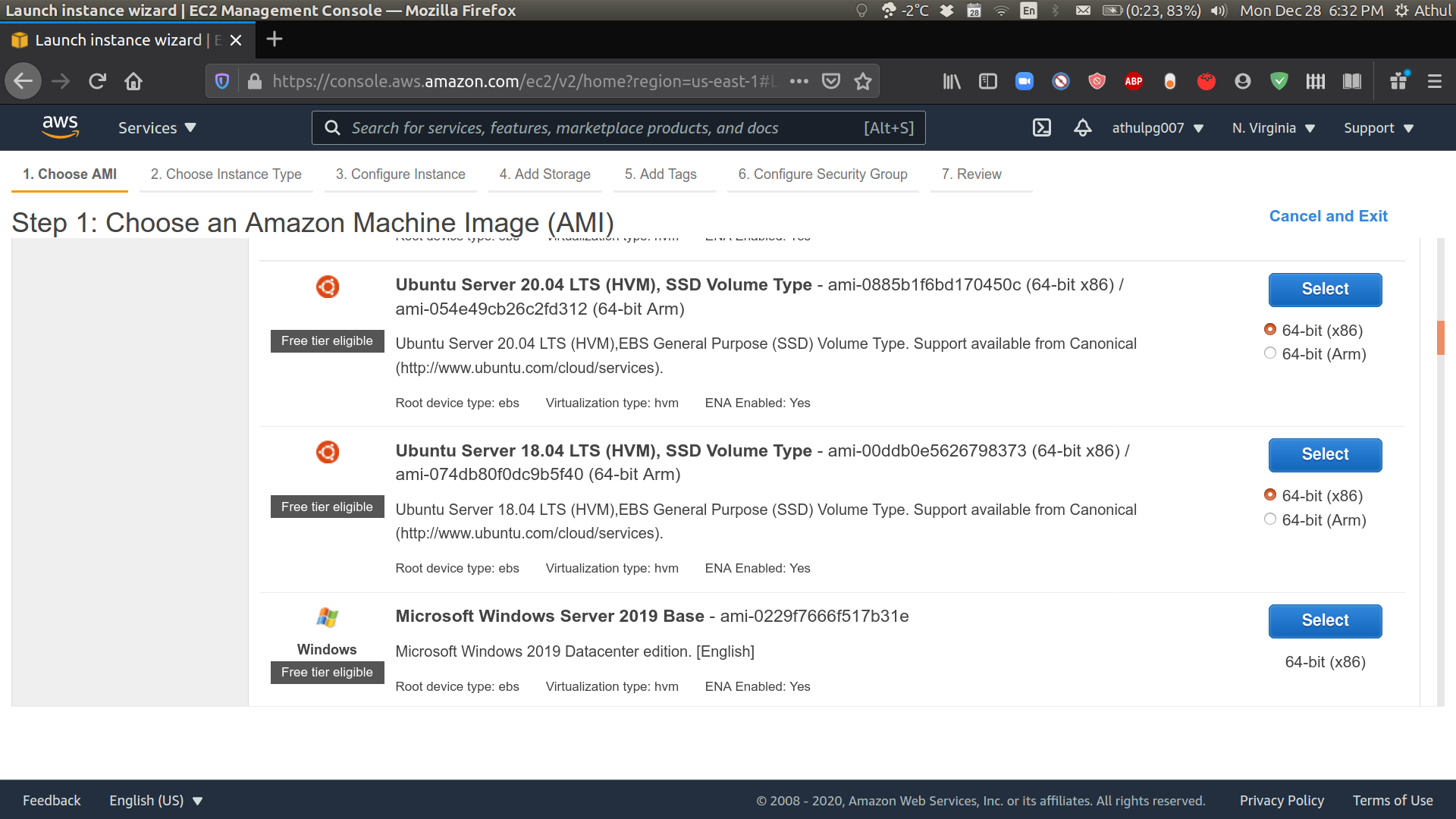
Task: Open the notifications bell icon
Action: (x=1083, y=127)
